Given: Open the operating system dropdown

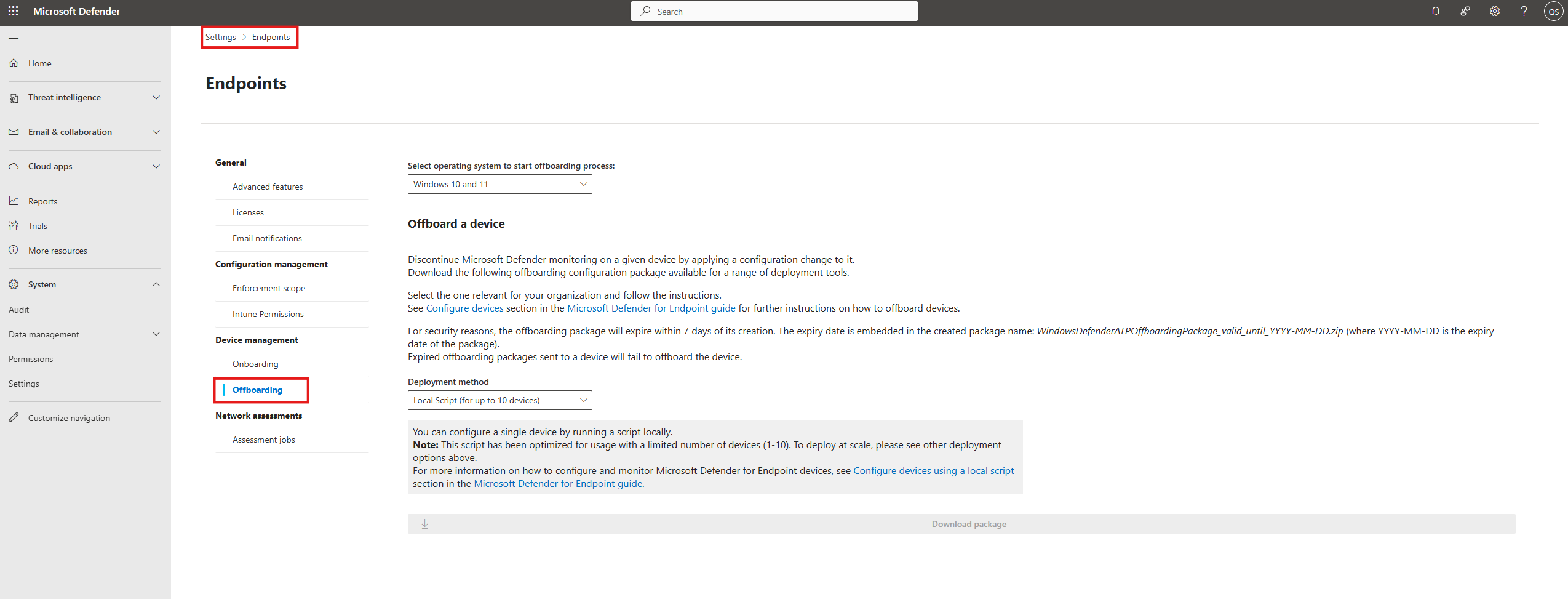Looking at the screenshot, I should (499, 184).
